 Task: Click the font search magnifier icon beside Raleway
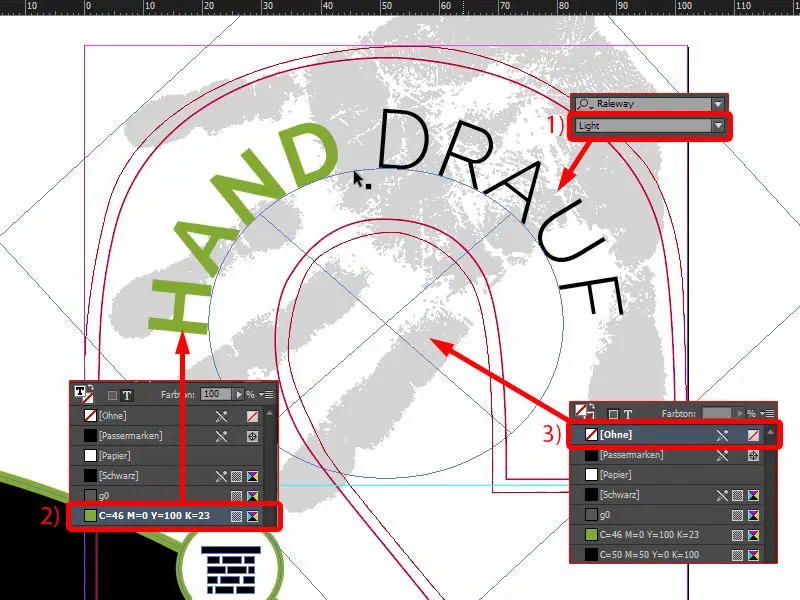pyautogui.click(x=584, y=104)
